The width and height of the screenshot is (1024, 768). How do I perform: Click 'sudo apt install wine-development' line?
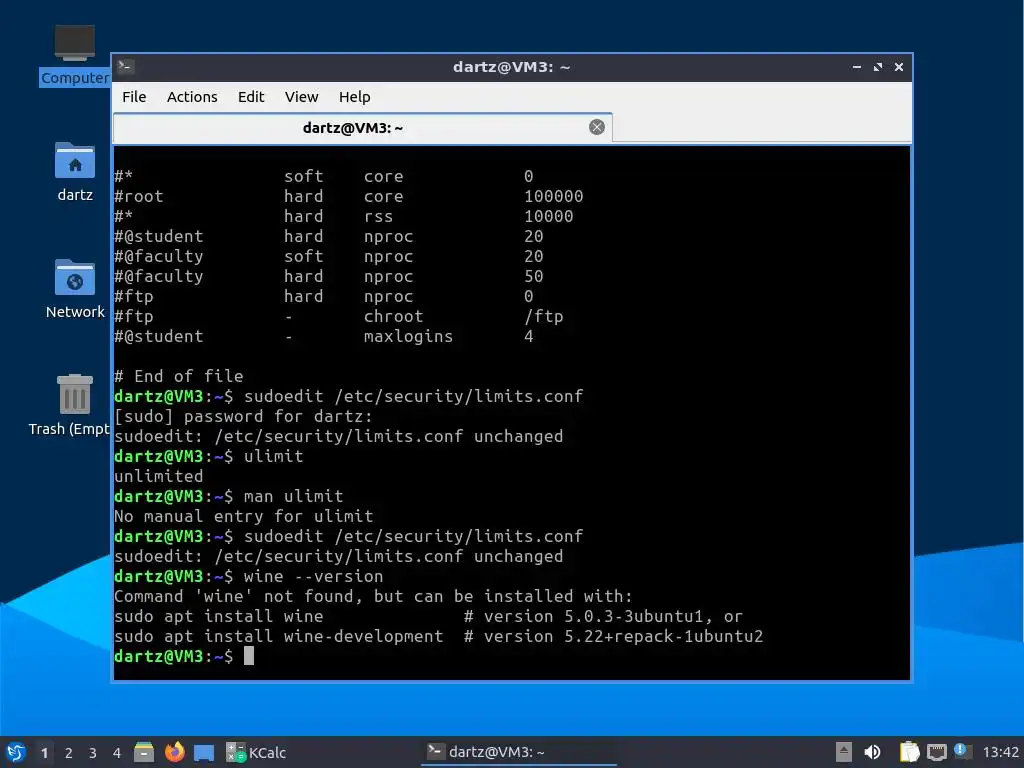click(x=279, y=637)
